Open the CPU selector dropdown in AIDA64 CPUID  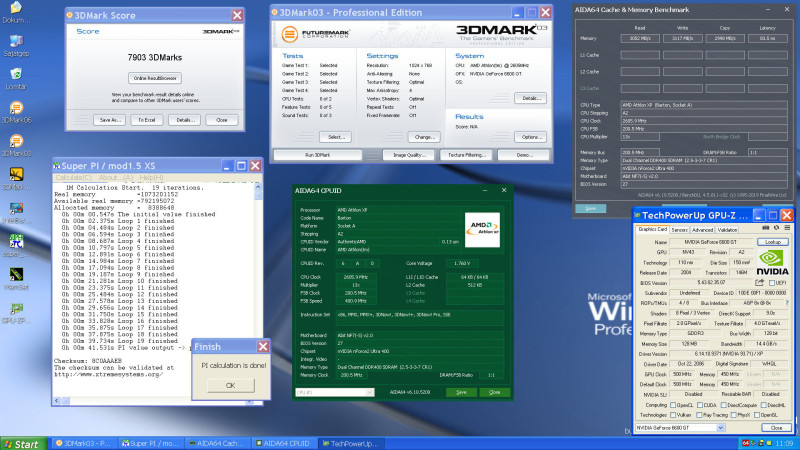point(369,392)
